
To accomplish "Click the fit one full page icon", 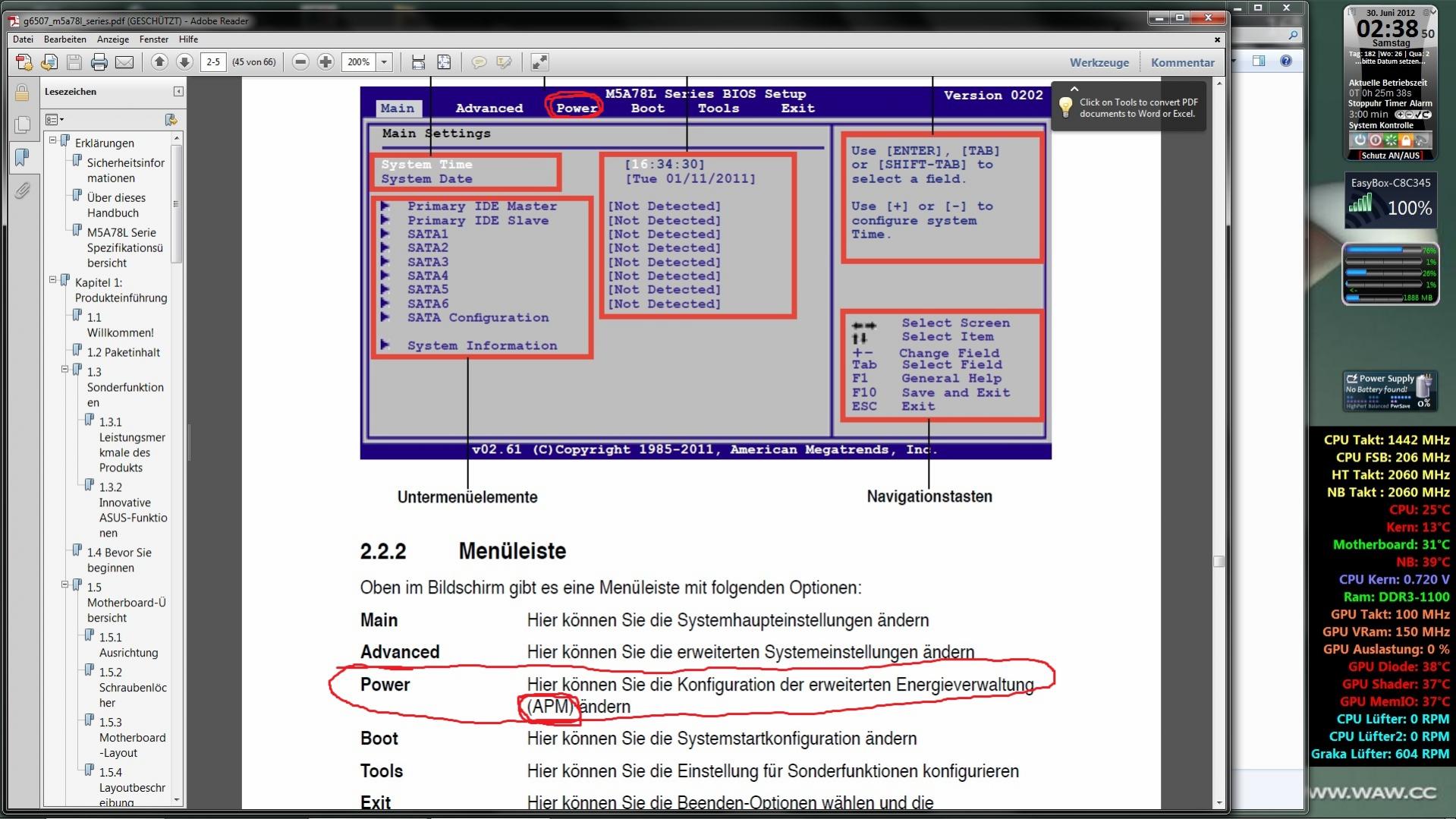I will click(444, 62).
